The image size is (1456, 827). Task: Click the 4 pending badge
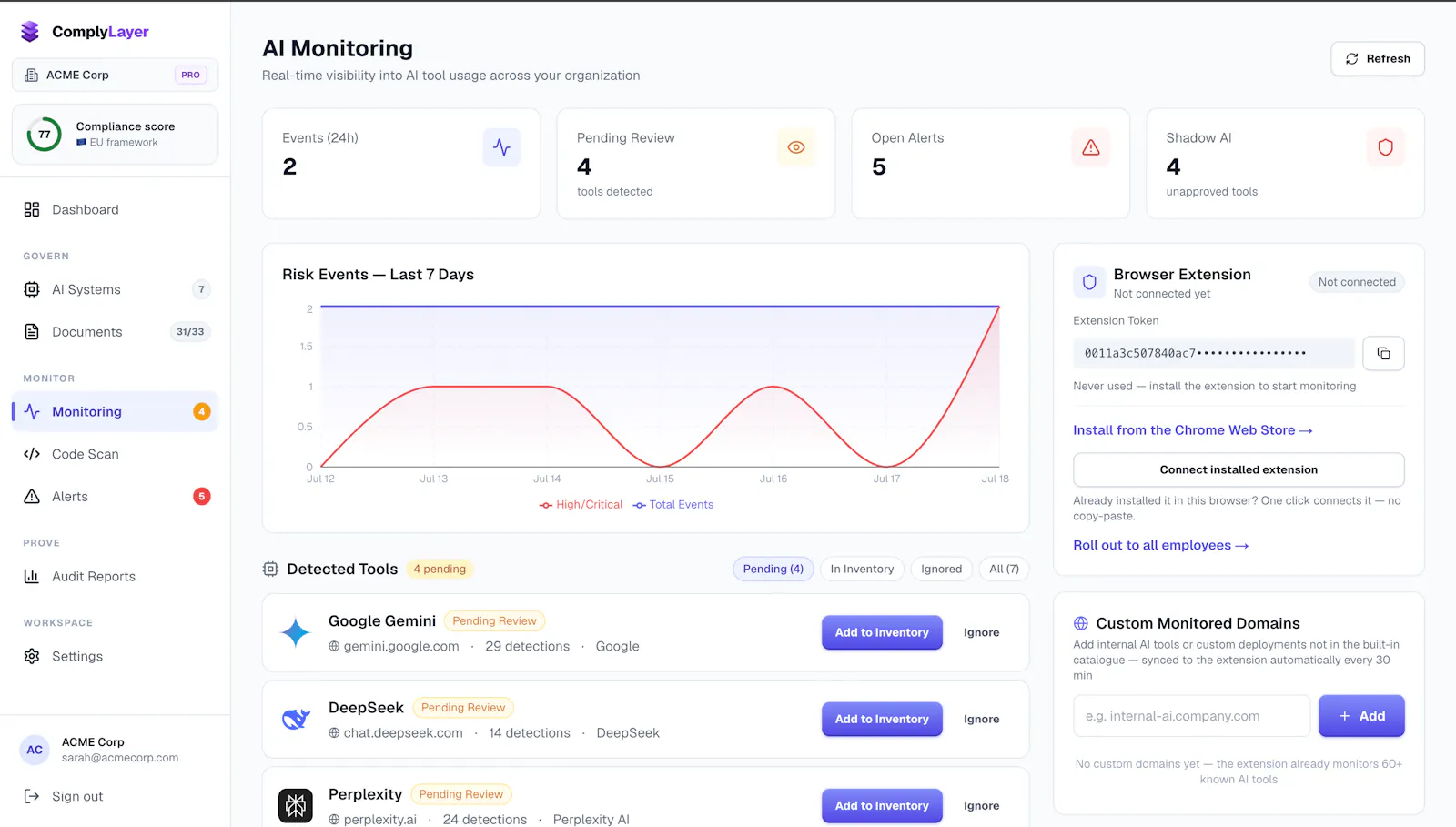tap(440, 569)
